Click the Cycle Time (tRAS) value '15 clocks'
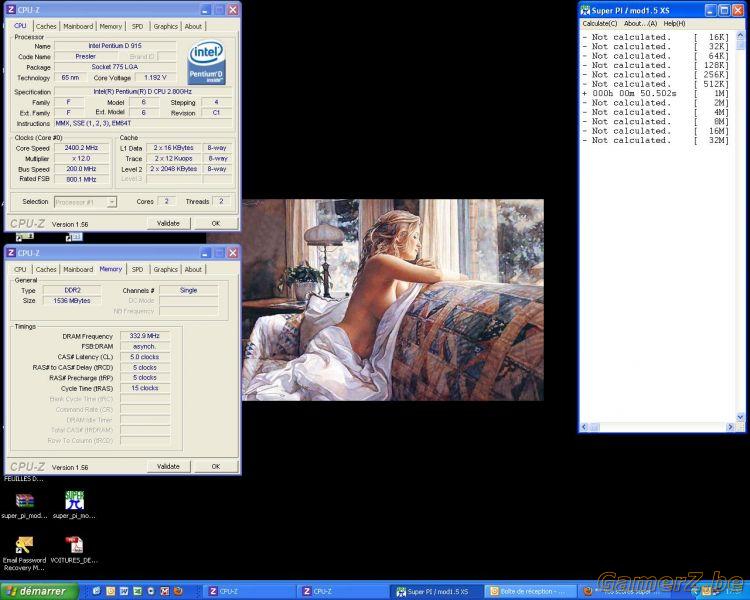Image resolution: width=750 pixels, height=600 pixels. [x=144, y=388]
